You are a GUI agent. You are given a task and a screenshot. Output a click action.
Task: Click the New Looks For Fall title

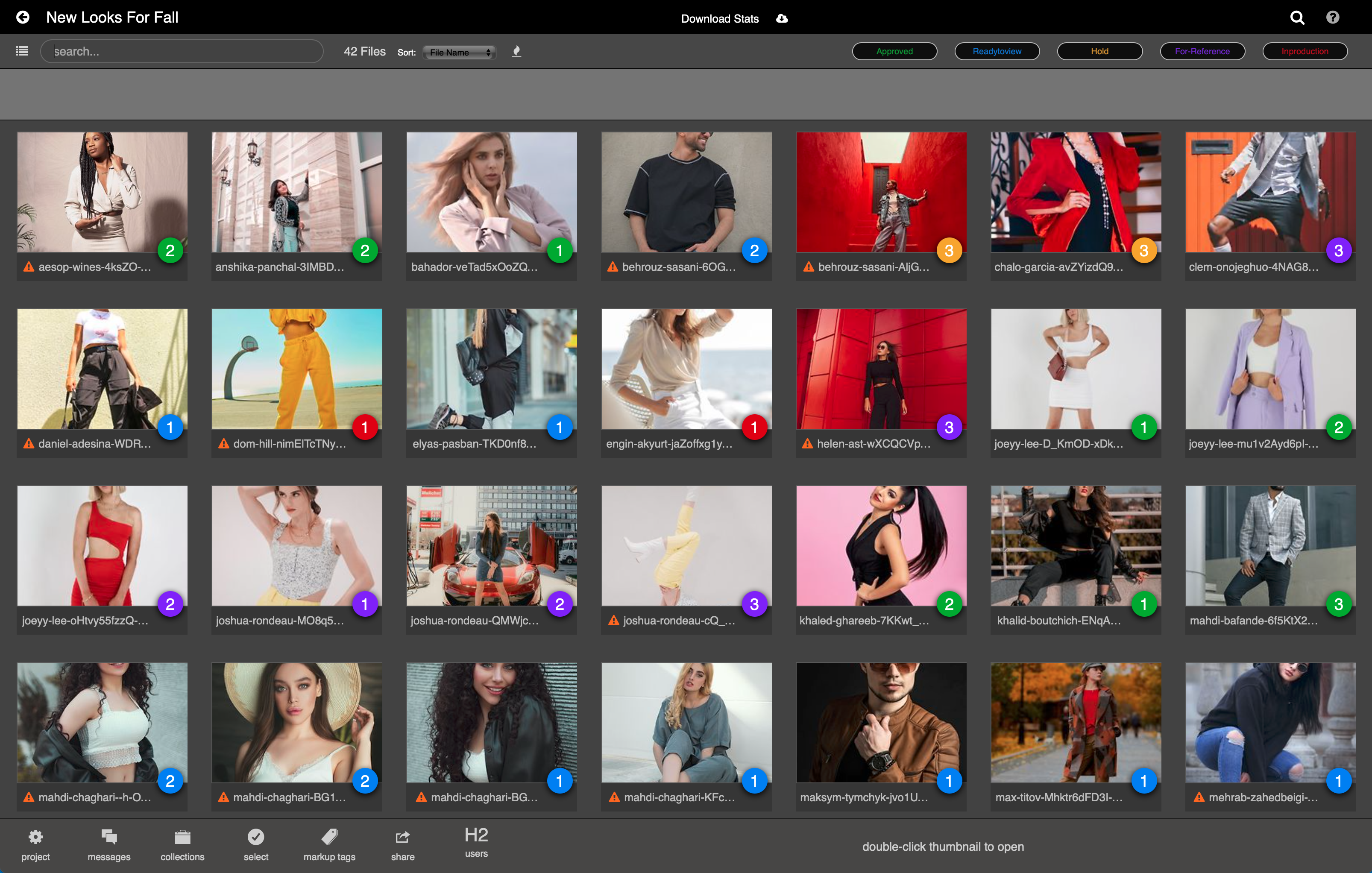tap(112, 17)
